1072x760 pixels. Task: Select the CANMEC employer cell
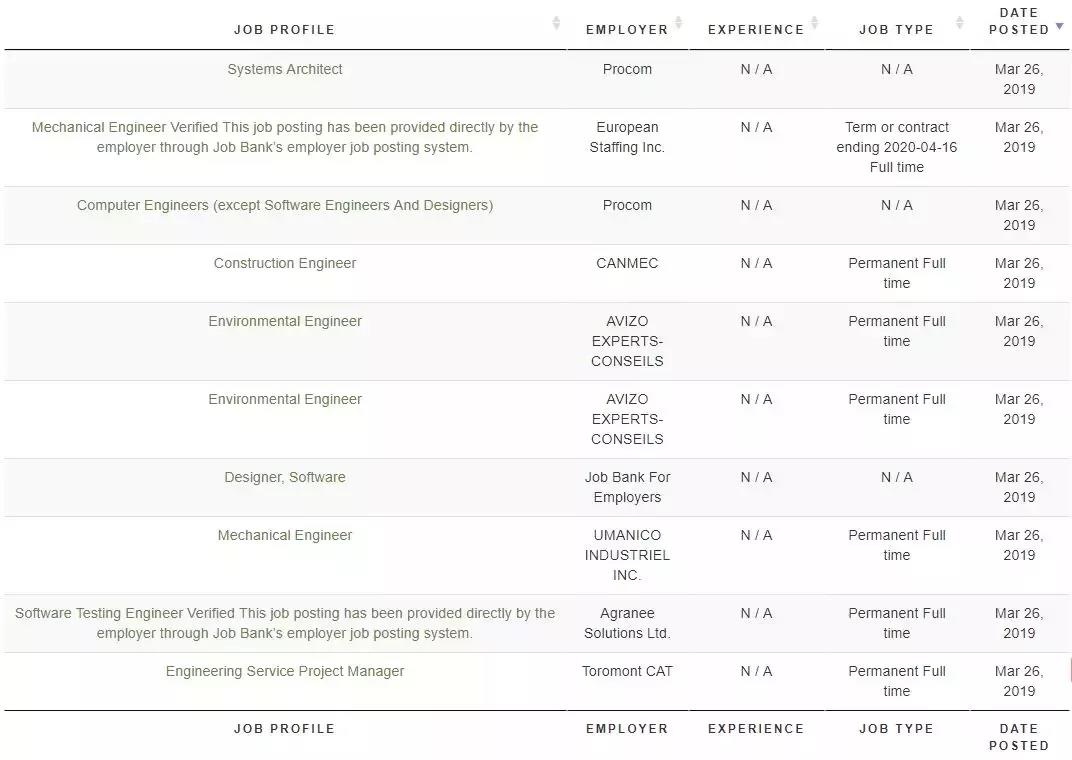click(627, 263)
